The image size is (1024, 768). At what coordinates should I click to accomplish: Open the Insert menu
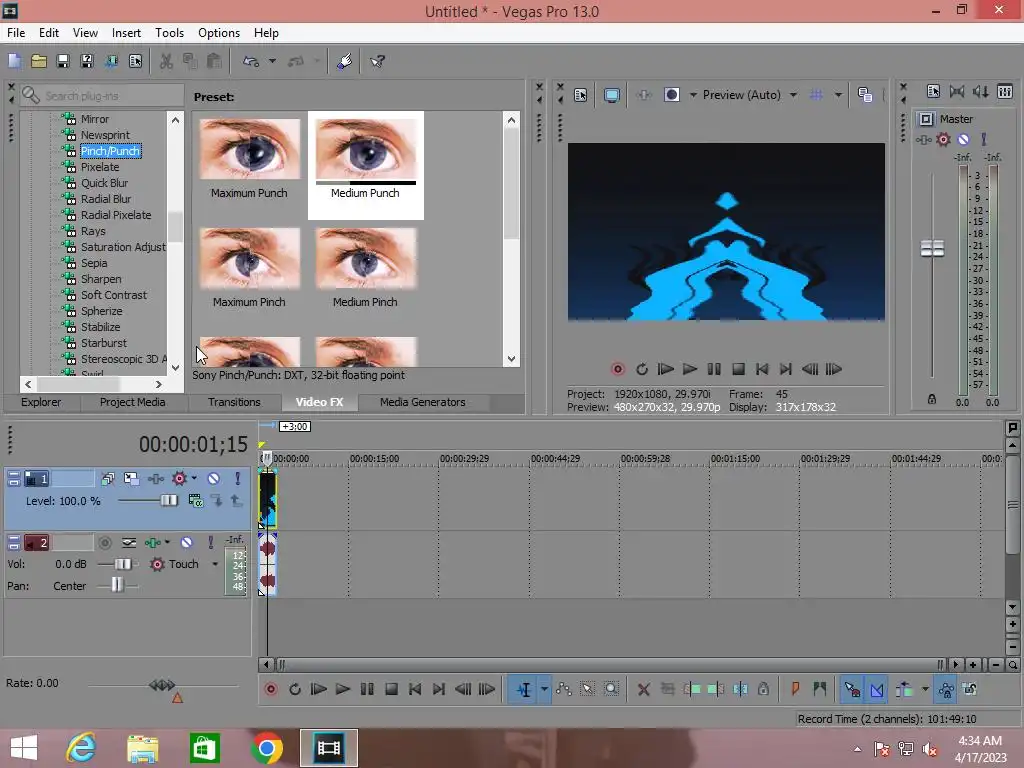[126, 33]
